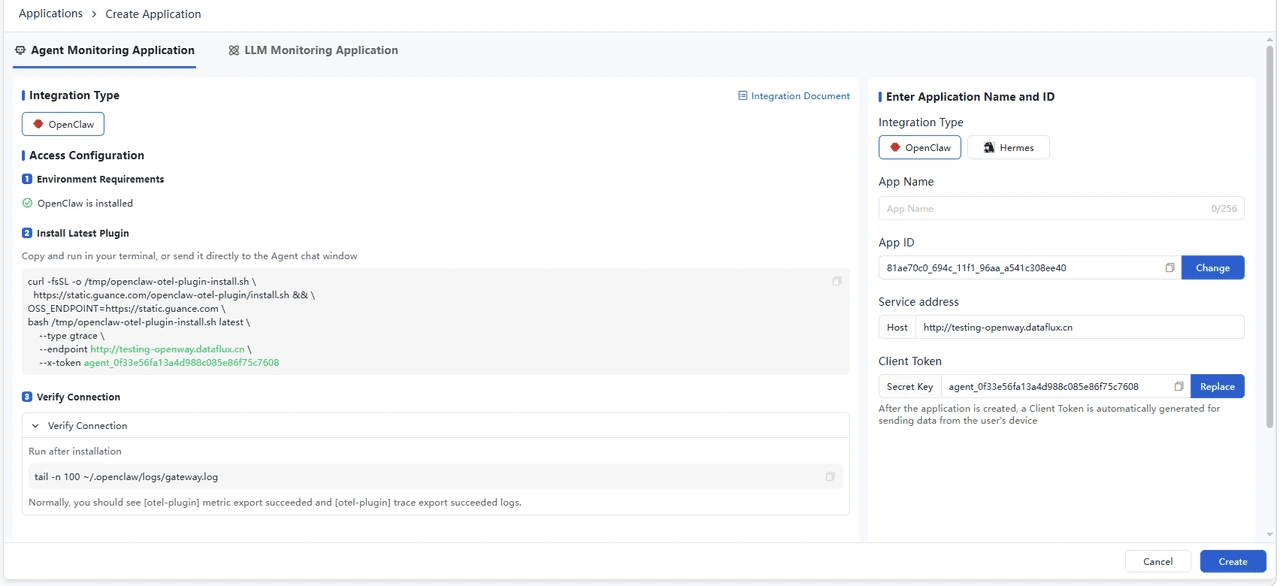This screenshot has width=1280, height=586.
Task: Click the green endpoint URL in command
Action: 167,349
